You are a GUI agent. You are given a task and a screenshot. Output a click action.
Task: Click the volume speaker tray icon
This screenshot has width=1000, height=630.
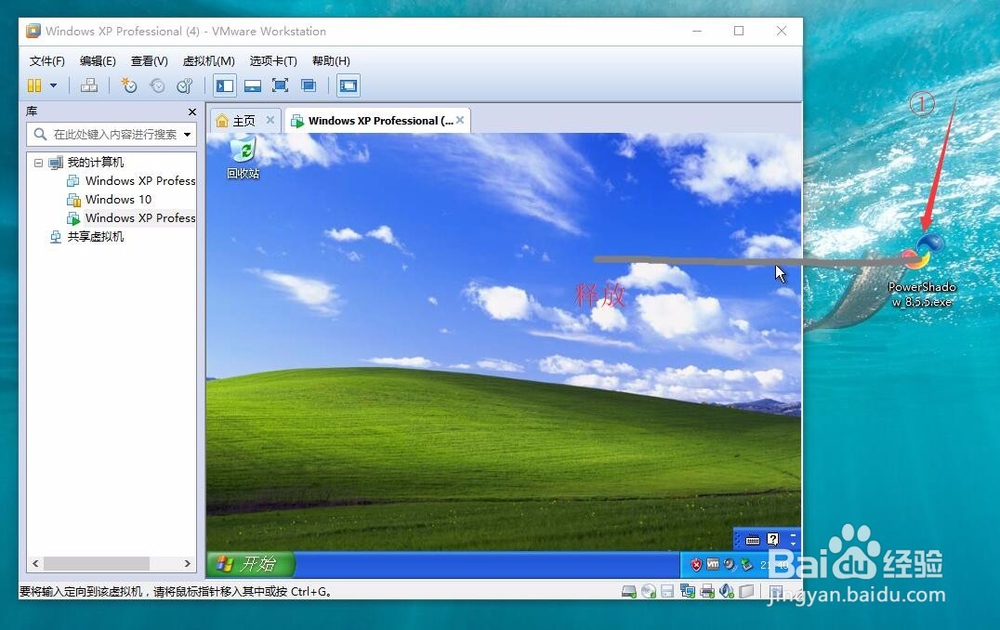(x=730, y=564)
